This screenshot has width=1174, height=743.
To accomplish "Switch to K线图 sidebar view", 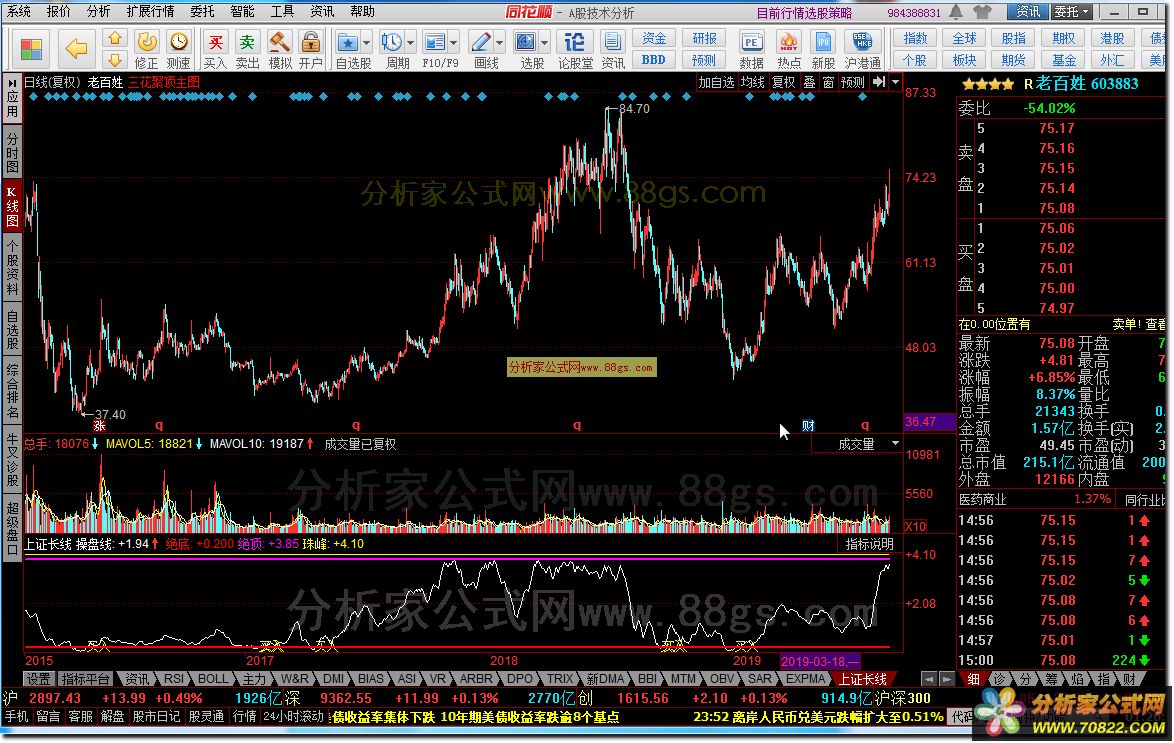I will pyautogui.click(x=12, y=207).
